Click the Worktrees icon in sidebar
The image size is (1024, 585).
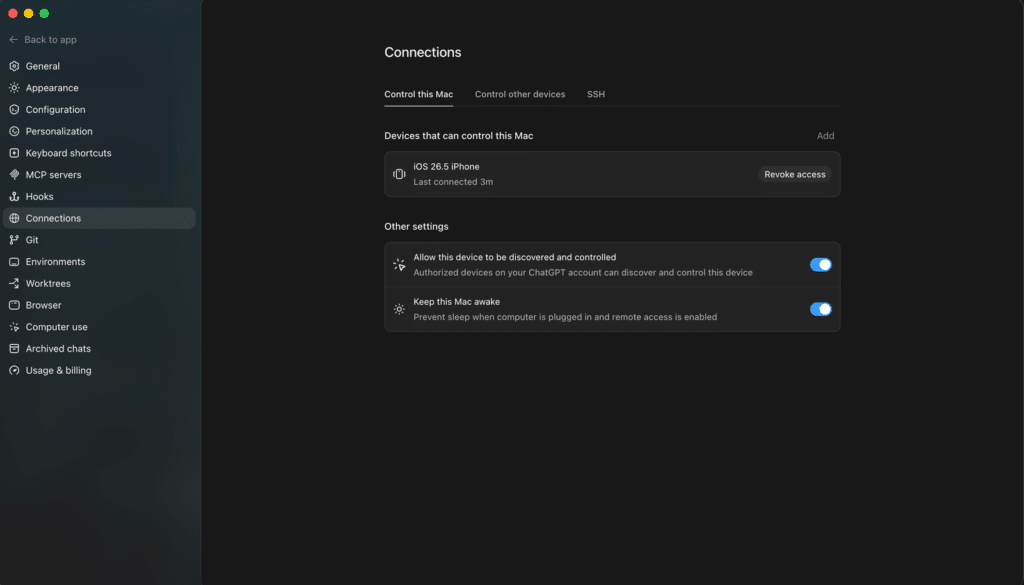tap(14, 283)
